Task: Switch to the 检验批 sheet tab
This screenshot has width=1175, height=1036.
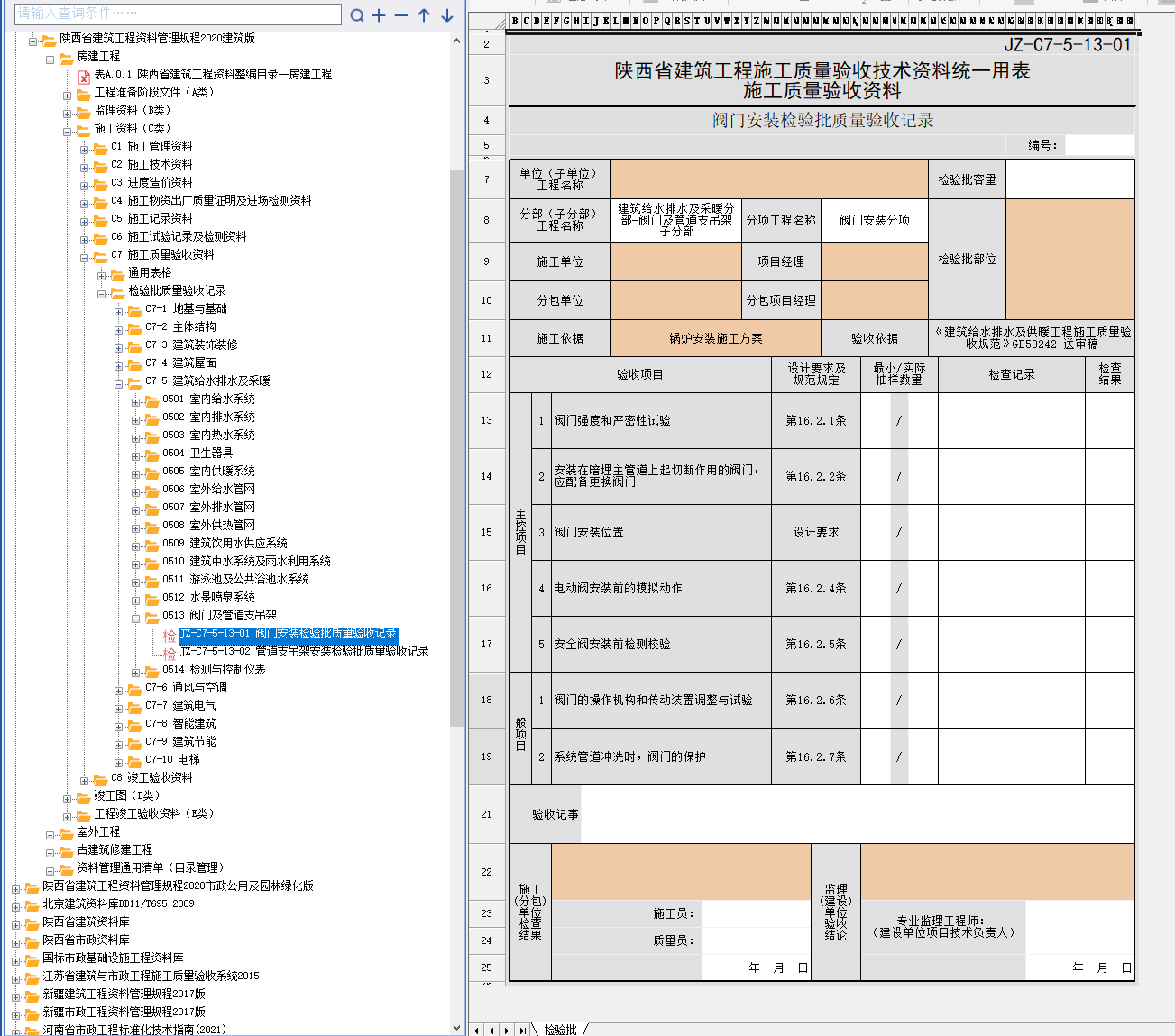Action: tap(560, 1030)
